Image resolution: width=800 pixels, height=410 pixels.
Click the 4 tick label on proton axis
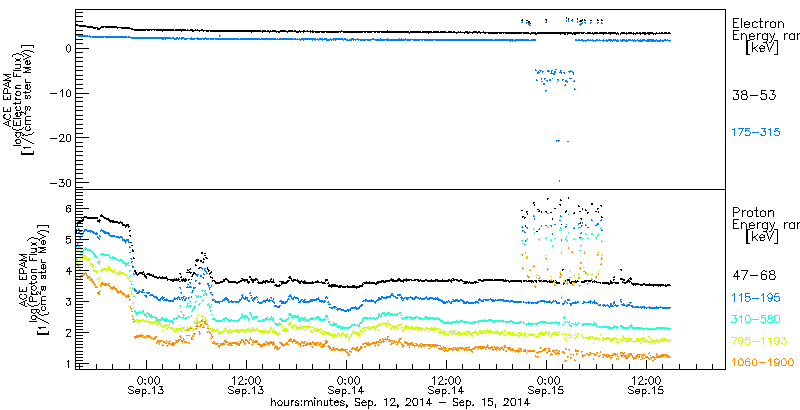[66, 271]
